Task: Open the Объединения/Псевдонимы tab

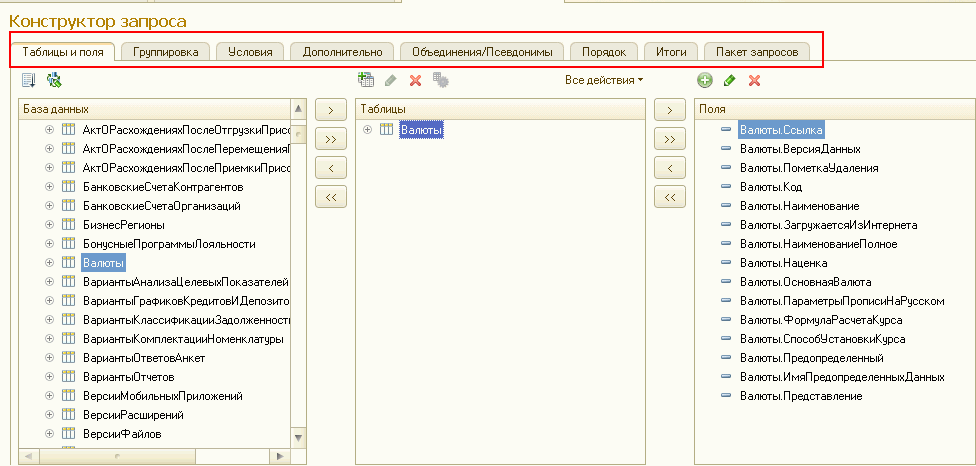Action: (482, 52)
